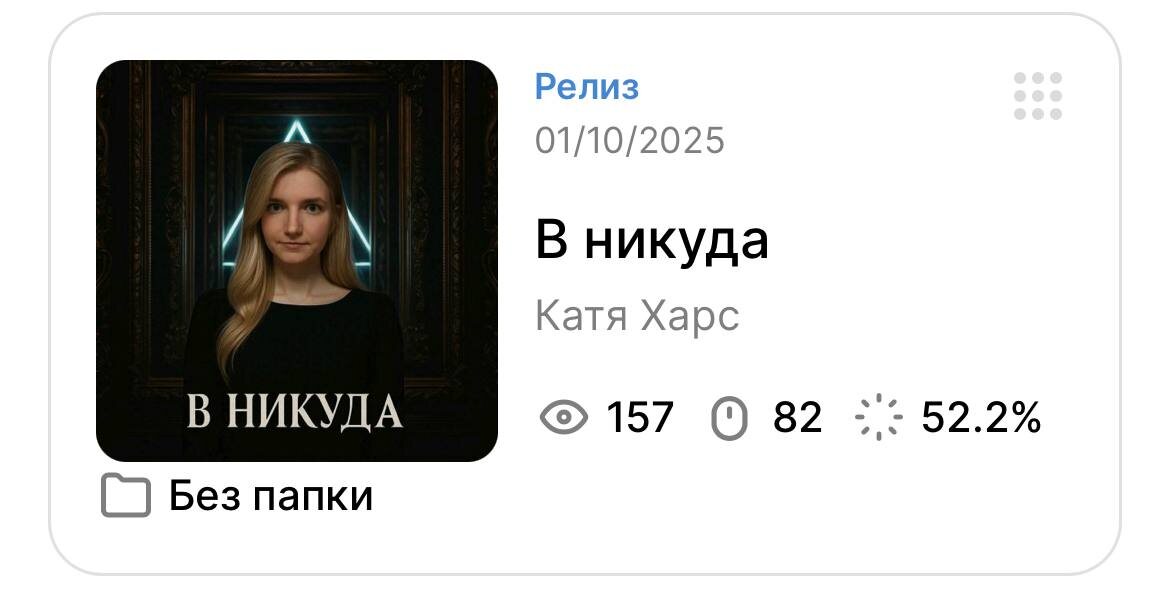Click the release date 01/10/2025
This screenshot has height=599, width=1170.
pos(630,140)
